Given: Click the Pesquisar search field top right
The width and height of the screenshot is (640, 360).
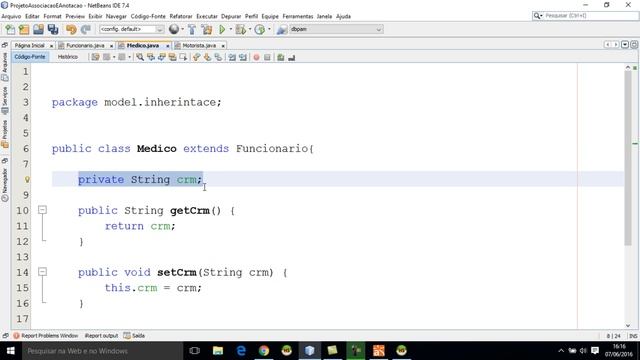Looking at the screenshot, I should (585, 16).
